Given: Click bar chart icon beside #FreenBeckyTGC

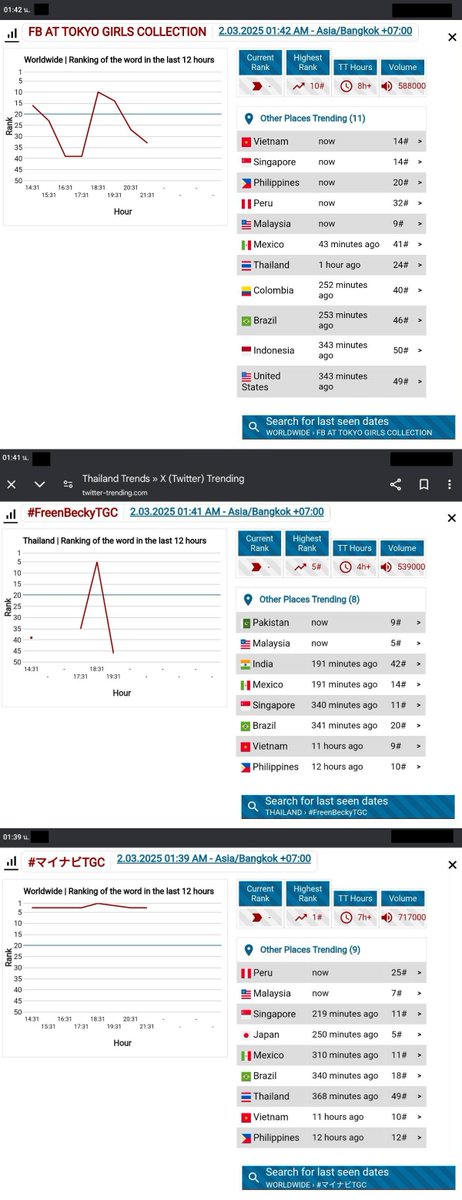Looking at the screenshot, I should click(x=11, y=513).
